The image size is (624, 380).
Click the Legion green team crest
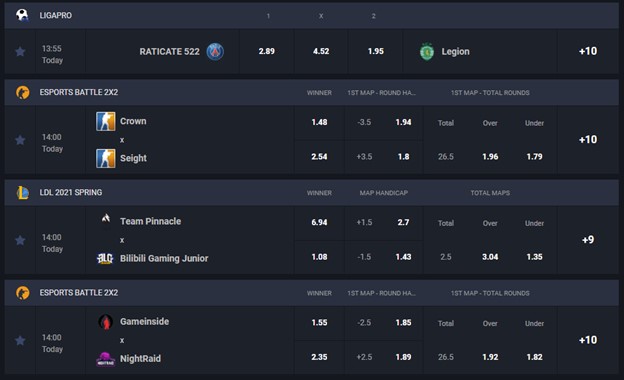pos(427,52)
